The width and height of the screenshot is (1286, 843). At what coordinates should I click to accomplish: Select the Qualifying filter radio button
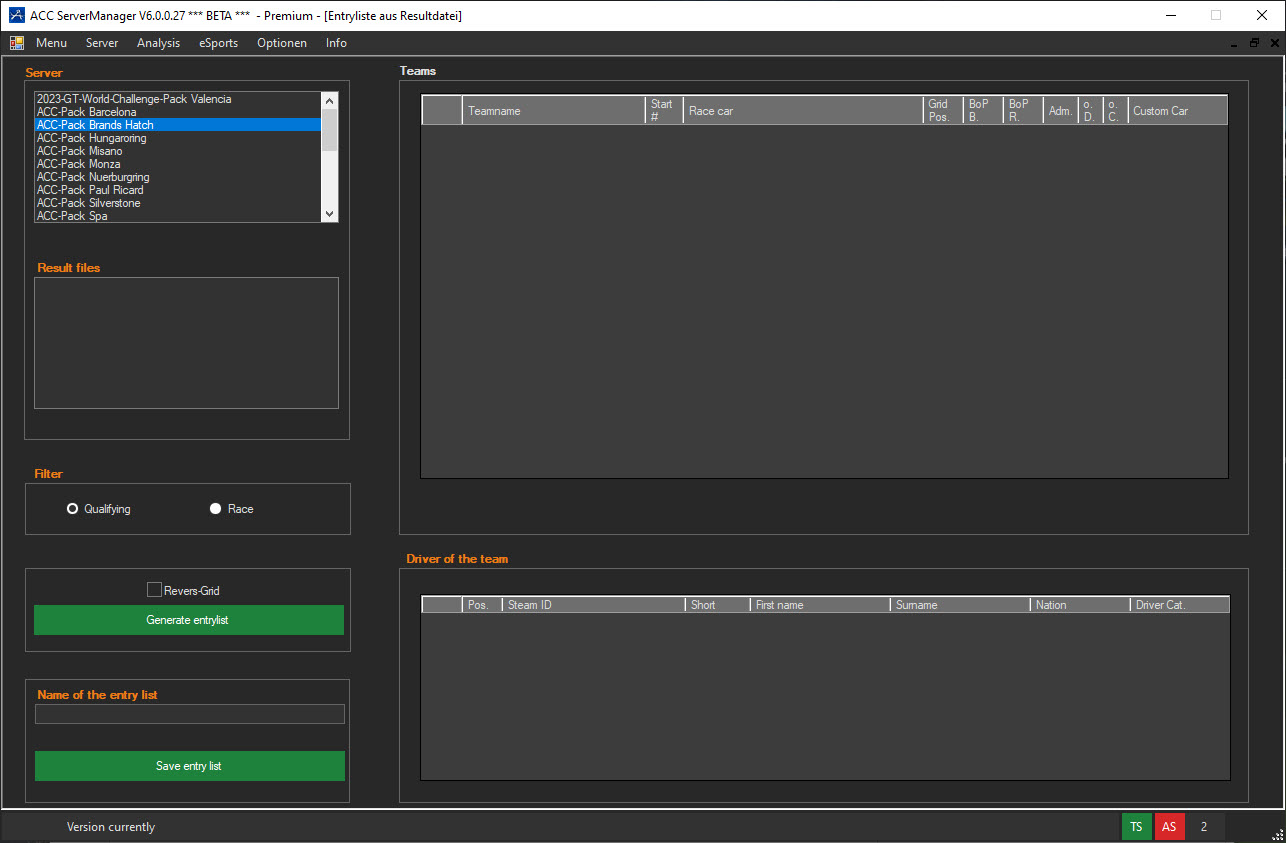[x=72, y=509]
